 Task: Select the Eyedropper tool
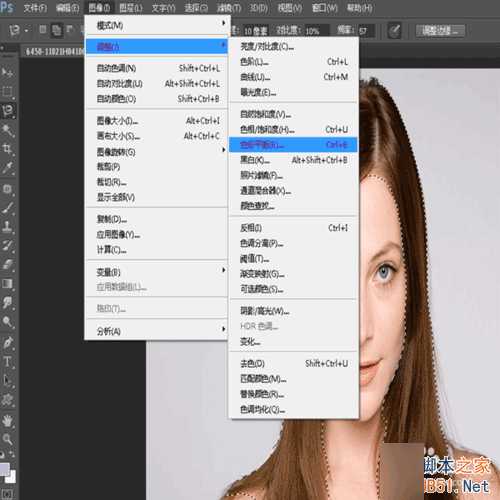[7, 168]
